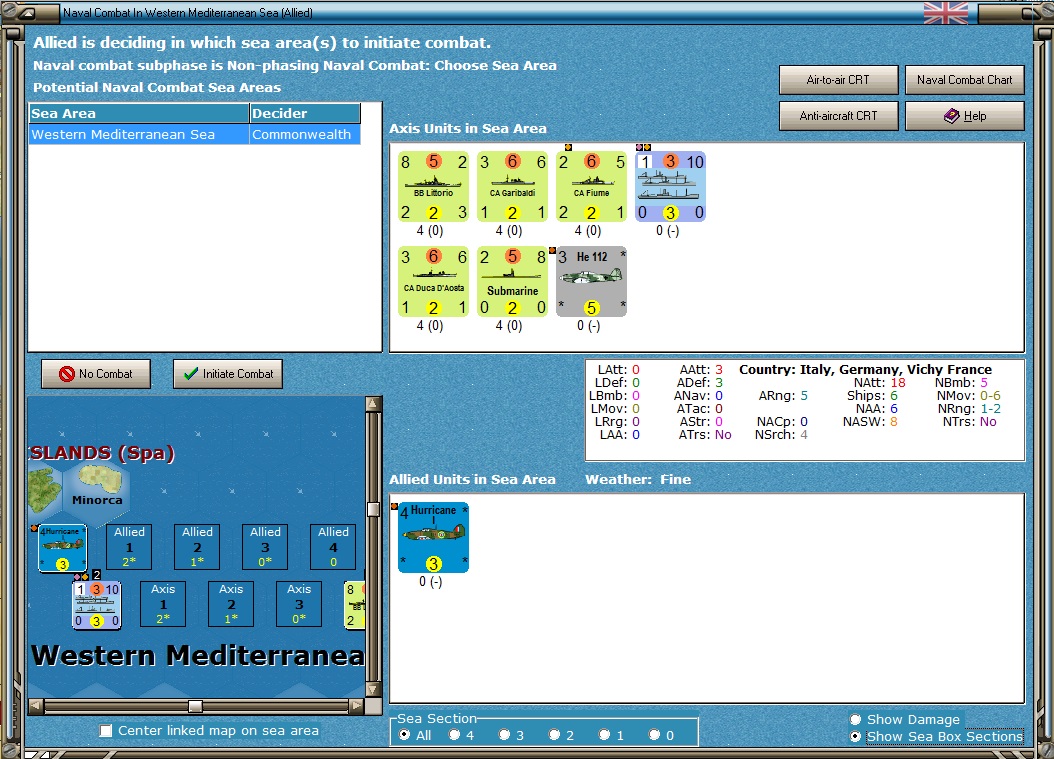Image resolution: width=1054 pixels, height=759 pixels.
Task: Click the mini map scroll right arrow
Action: coord(357,706)
